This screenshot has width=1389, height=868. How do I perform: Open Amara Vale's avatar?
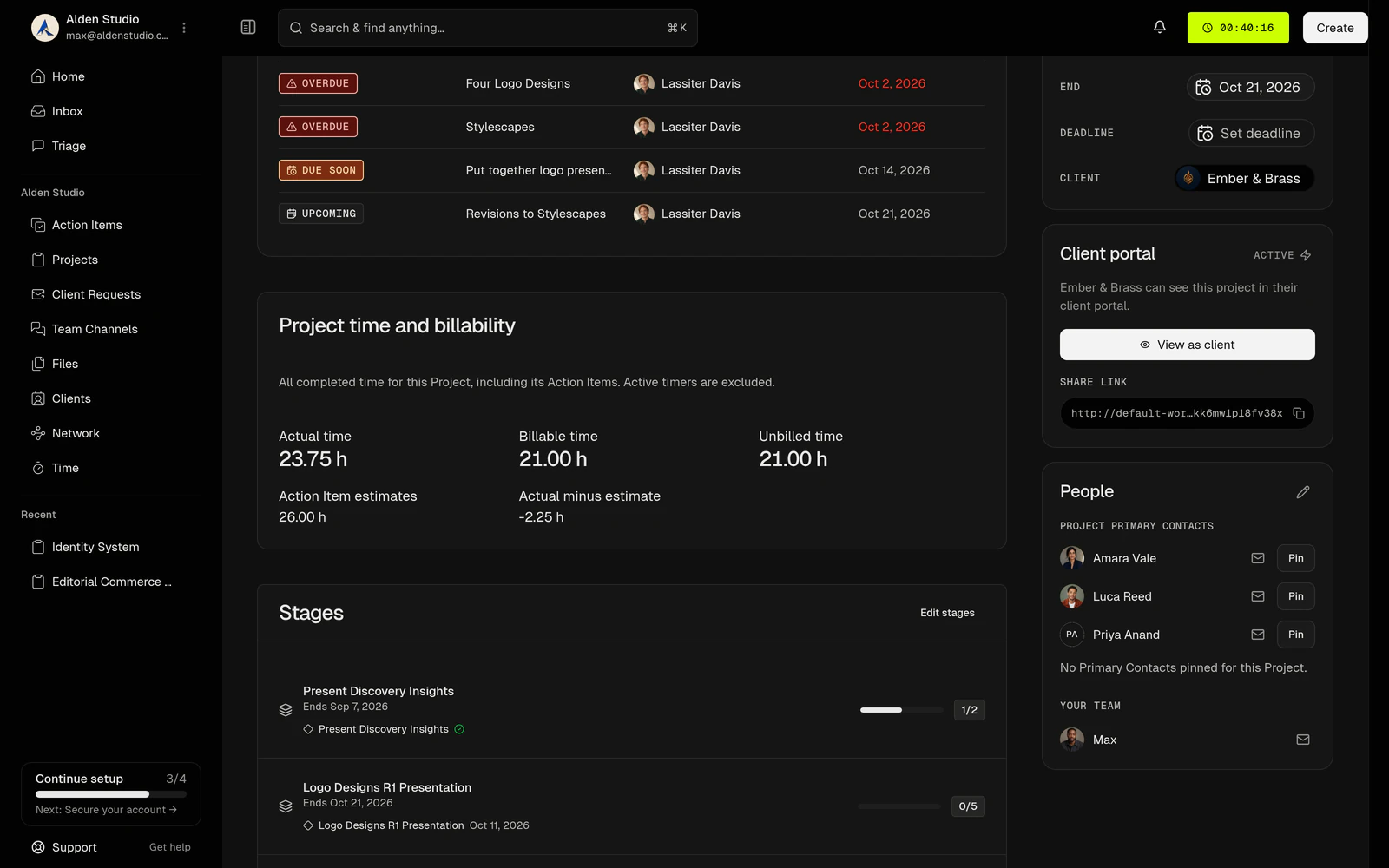click(x=1072, y=558)
